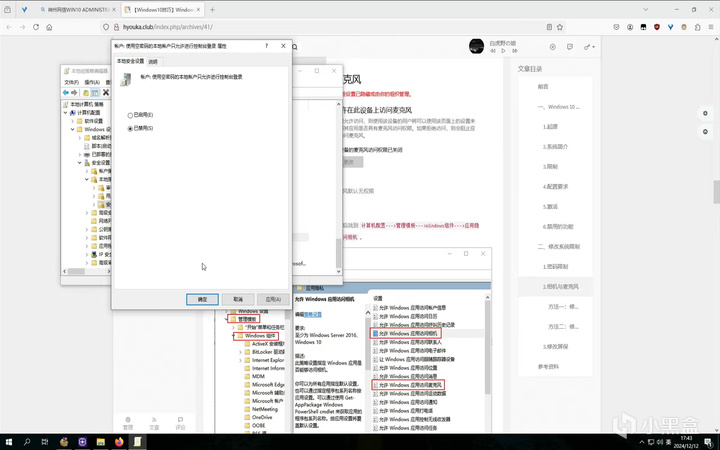
Task: Reload the page in the browser
Action: coord(36,27)
